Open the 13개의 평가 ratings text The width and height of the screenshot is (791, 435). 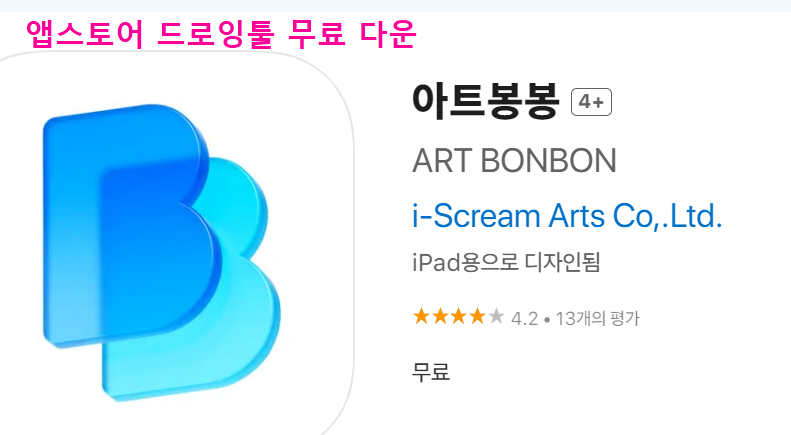point(597,318)
